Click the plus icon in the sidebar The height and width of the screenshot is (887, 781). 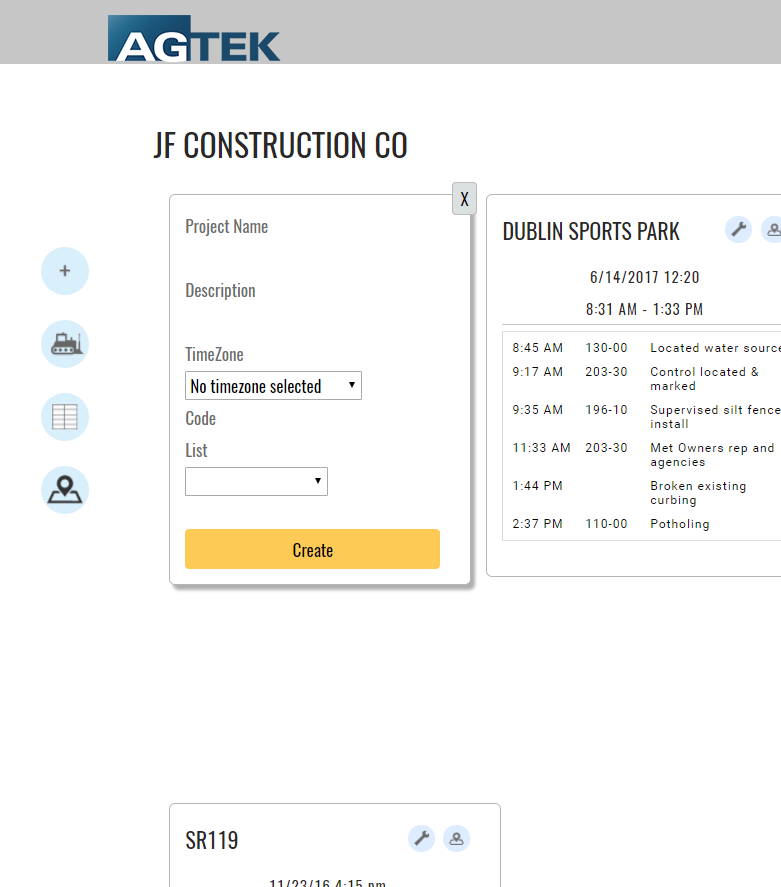[65, 271]
